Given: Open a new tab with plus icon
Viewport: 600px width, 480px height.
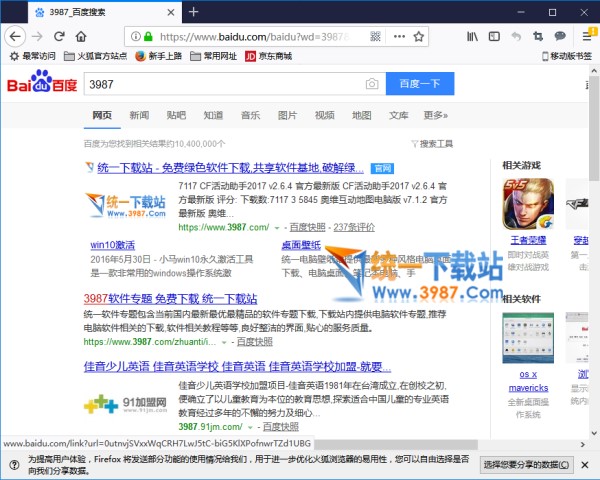Looking at the screenshot, I should tap(194, 12).
